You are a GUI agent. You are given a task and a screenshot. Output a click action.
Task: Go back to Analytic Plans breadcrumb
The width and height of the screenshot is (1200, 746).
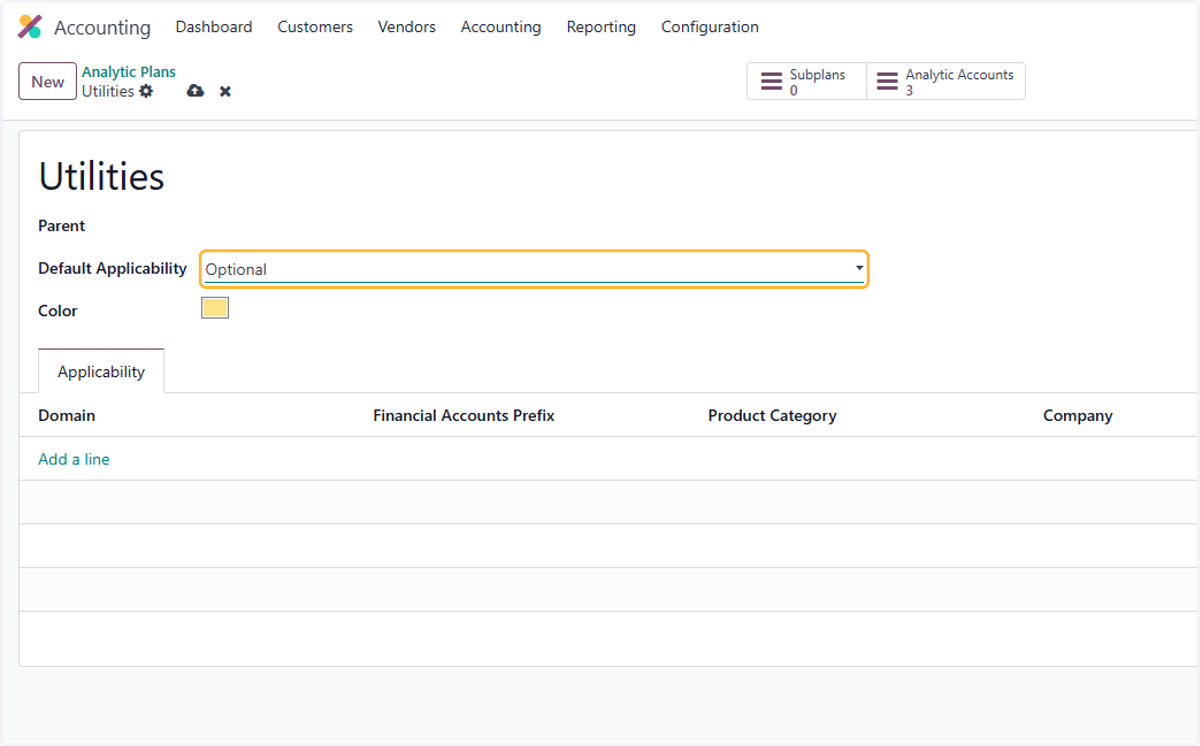point(129,72)
